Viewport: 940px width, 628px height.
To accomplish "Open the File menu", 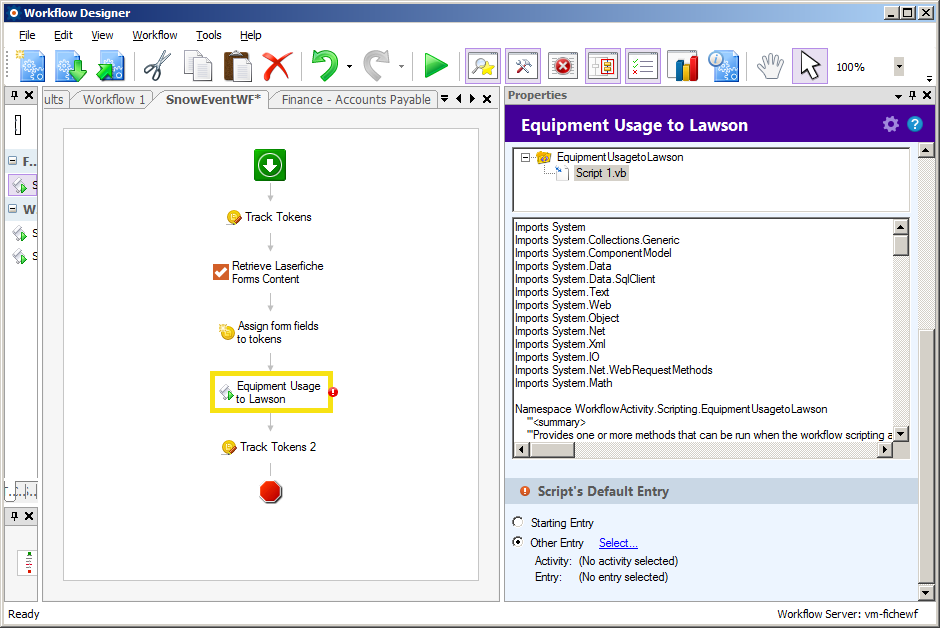I will point(27,35).
